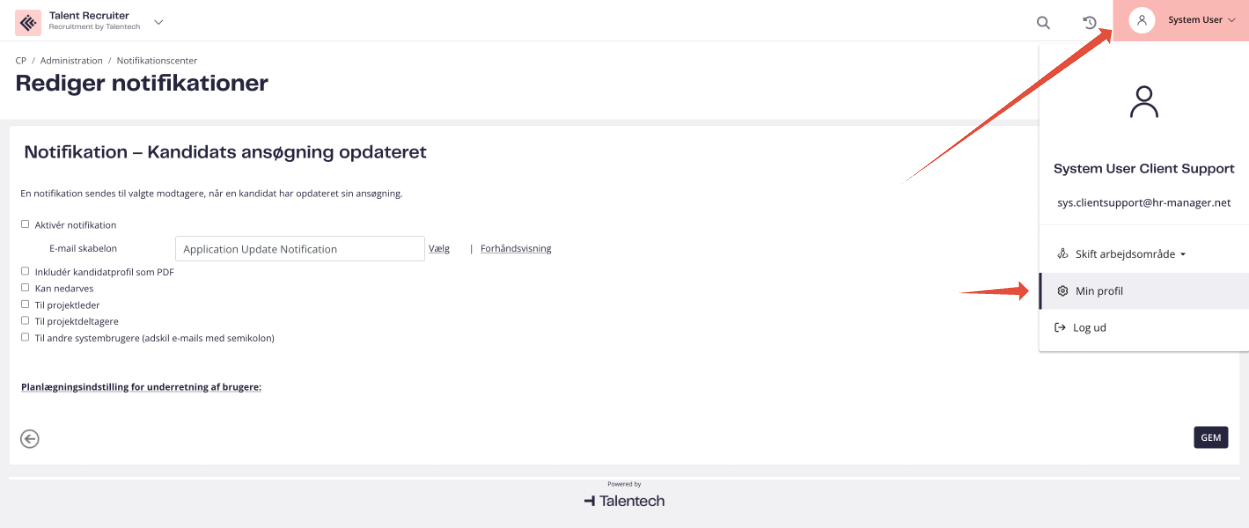Click System User Client Support name
This screenshot has width=1249, height=528.
[1144, 168]
